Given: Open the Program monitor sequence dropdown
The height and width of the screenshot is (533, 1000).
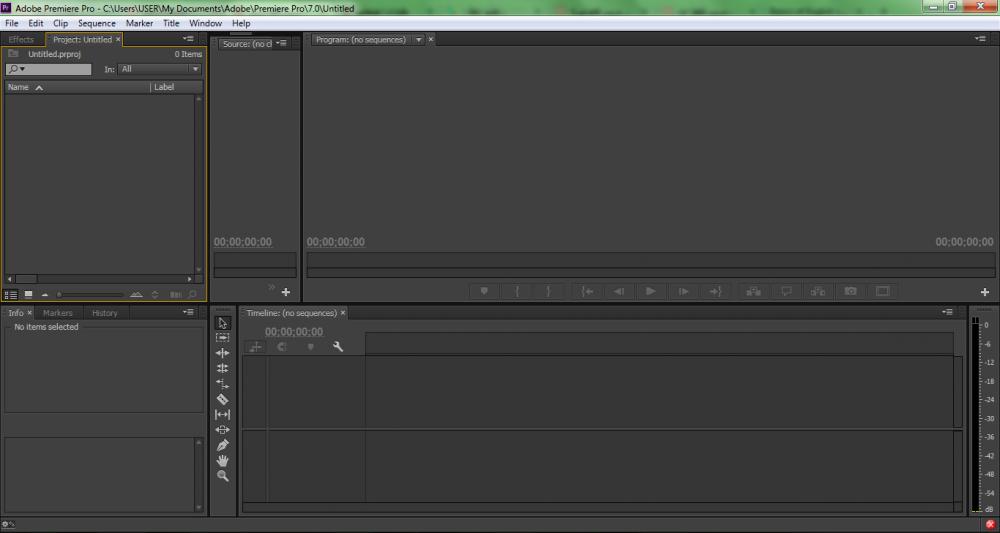Looking at the screenshot, I should point(419,40).
